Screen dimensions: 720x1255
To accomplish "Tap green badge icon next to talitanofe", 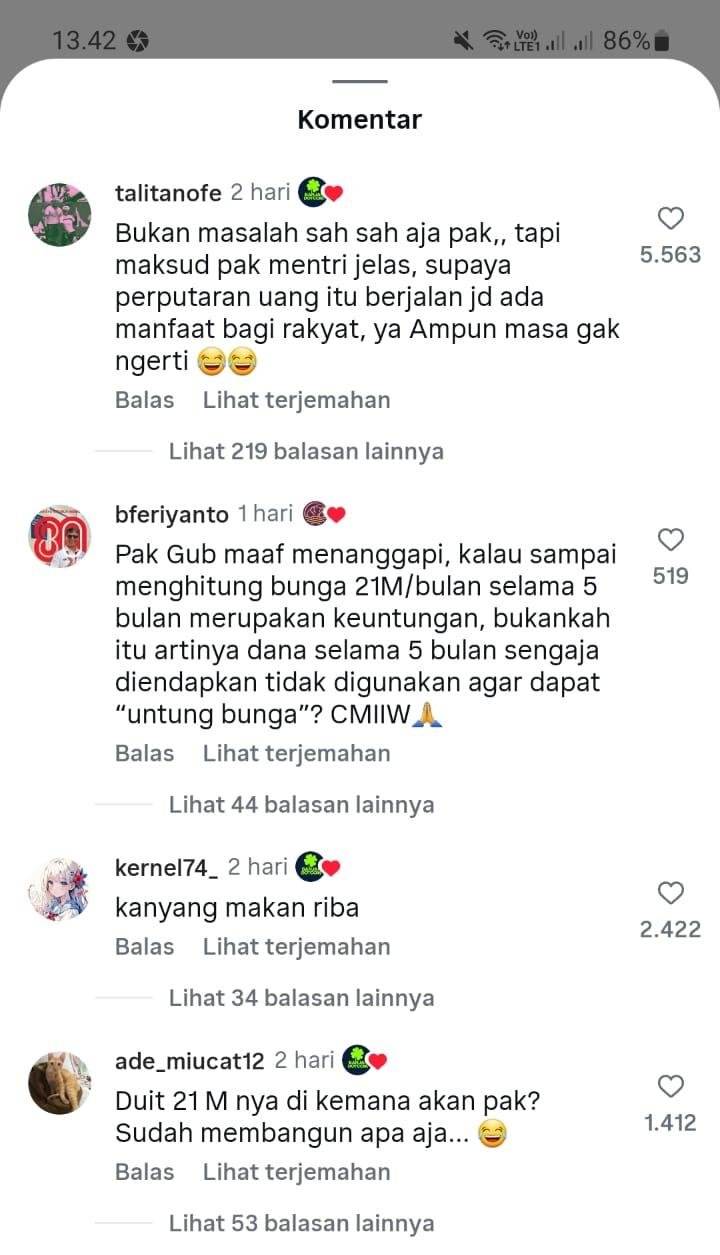I will pyautogui.click(x=313, y=191).
